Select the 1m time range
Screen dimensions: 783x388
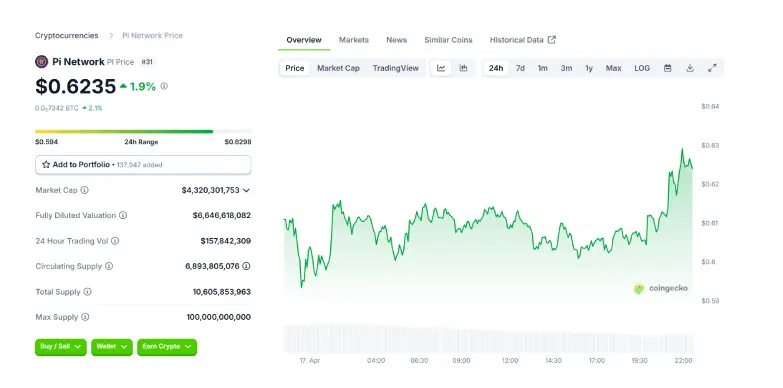tap(542, 68)
